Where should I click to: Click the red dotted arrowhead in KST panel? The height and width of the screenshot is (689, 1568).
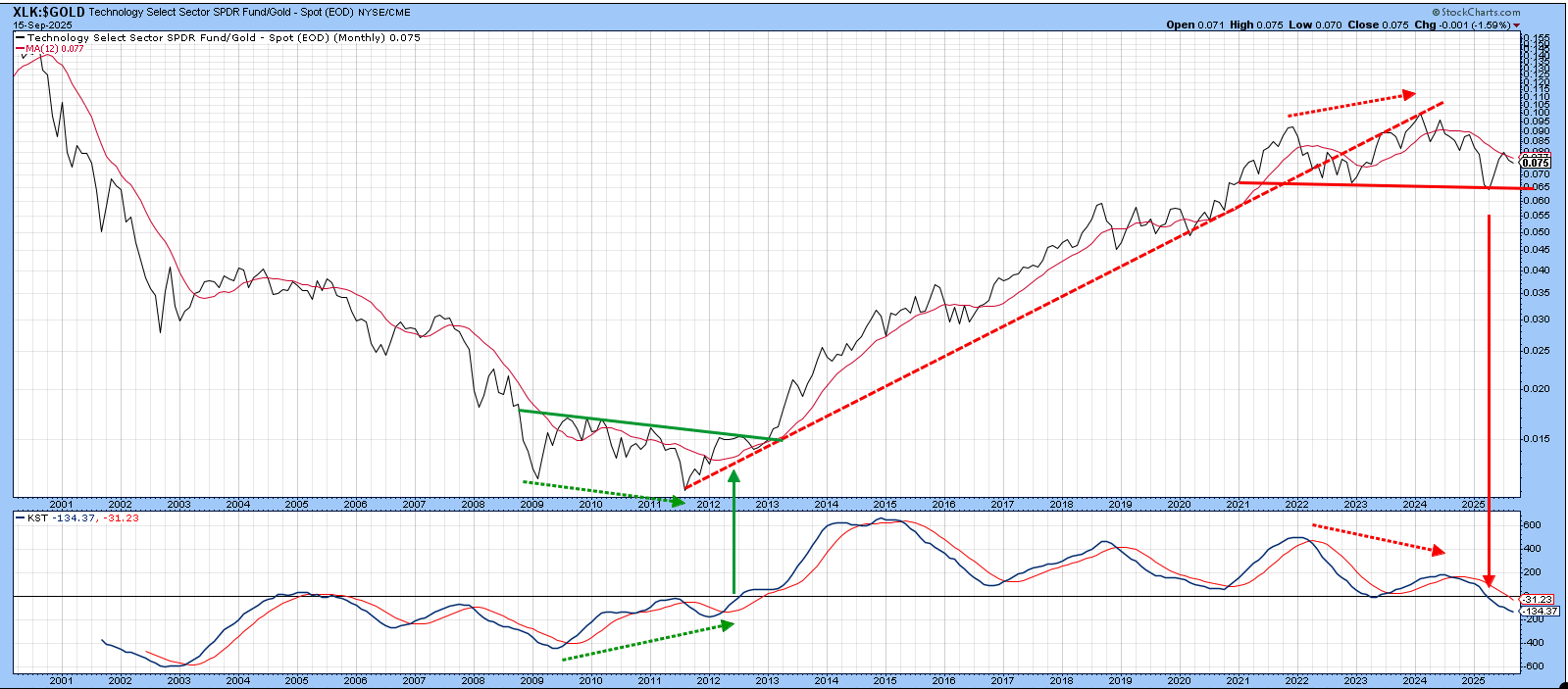[x=1438, y=550]
